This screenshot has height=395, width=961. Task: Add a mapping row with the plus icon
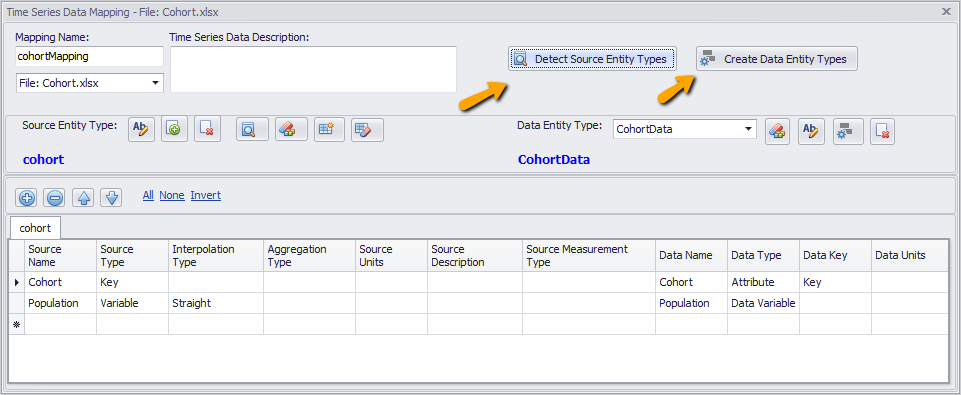26,198
